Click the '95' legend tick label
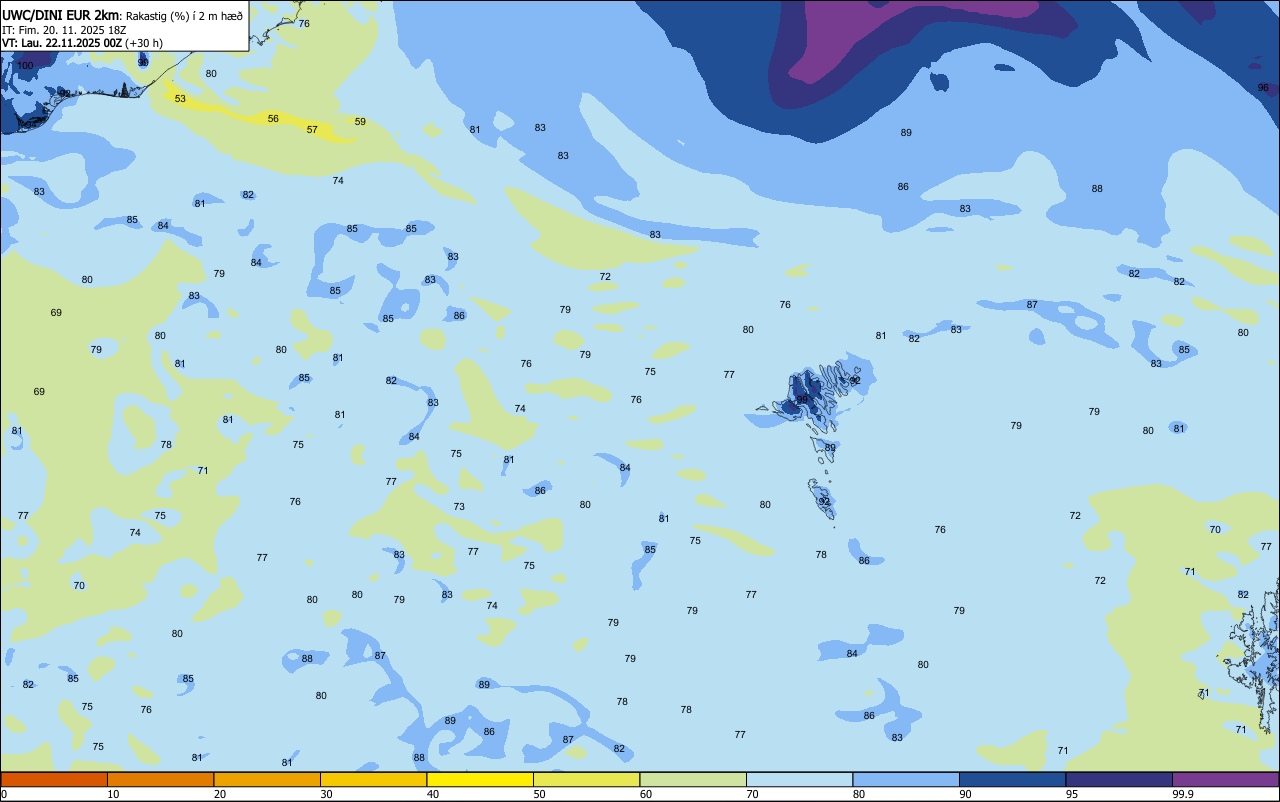1280x802 pixels. 1072,794
